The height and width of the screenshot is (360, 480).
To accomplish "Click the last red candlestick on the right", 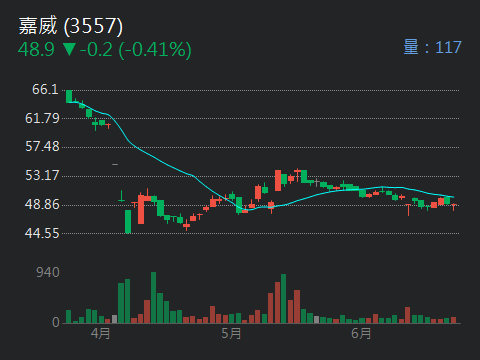I will (454, 207).
